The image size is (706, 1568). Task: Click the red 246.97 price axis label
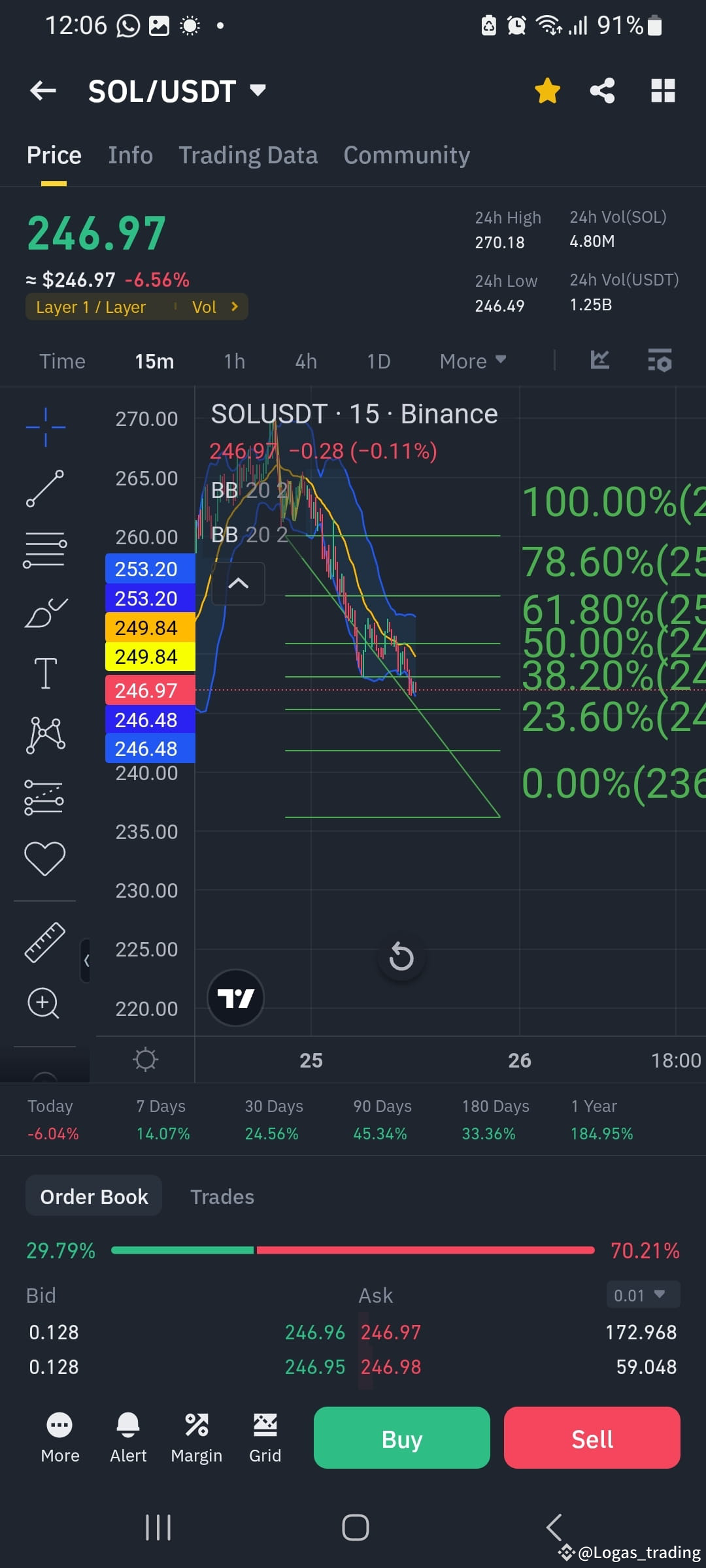(x=150, y=690)
